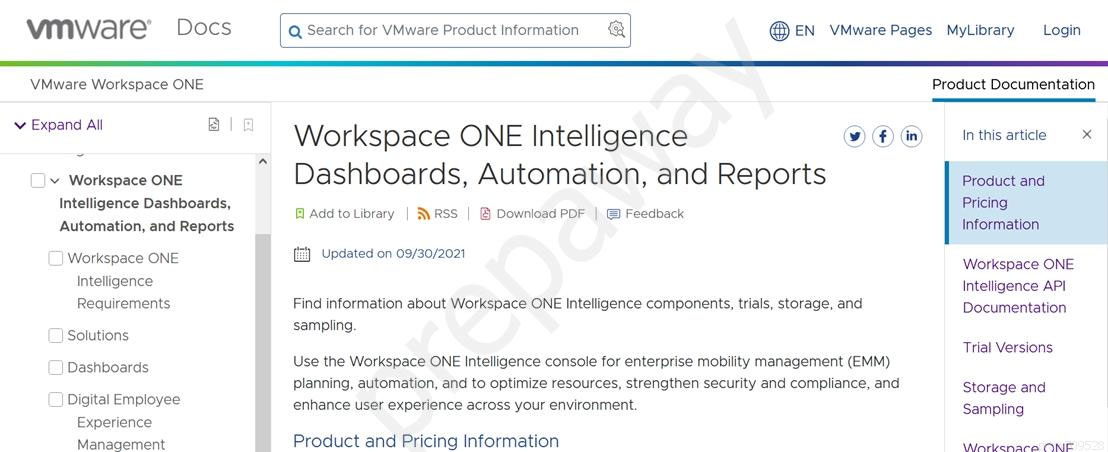Click the RSS feed icon
1108x452 pixels.
[x=423, y=213]
